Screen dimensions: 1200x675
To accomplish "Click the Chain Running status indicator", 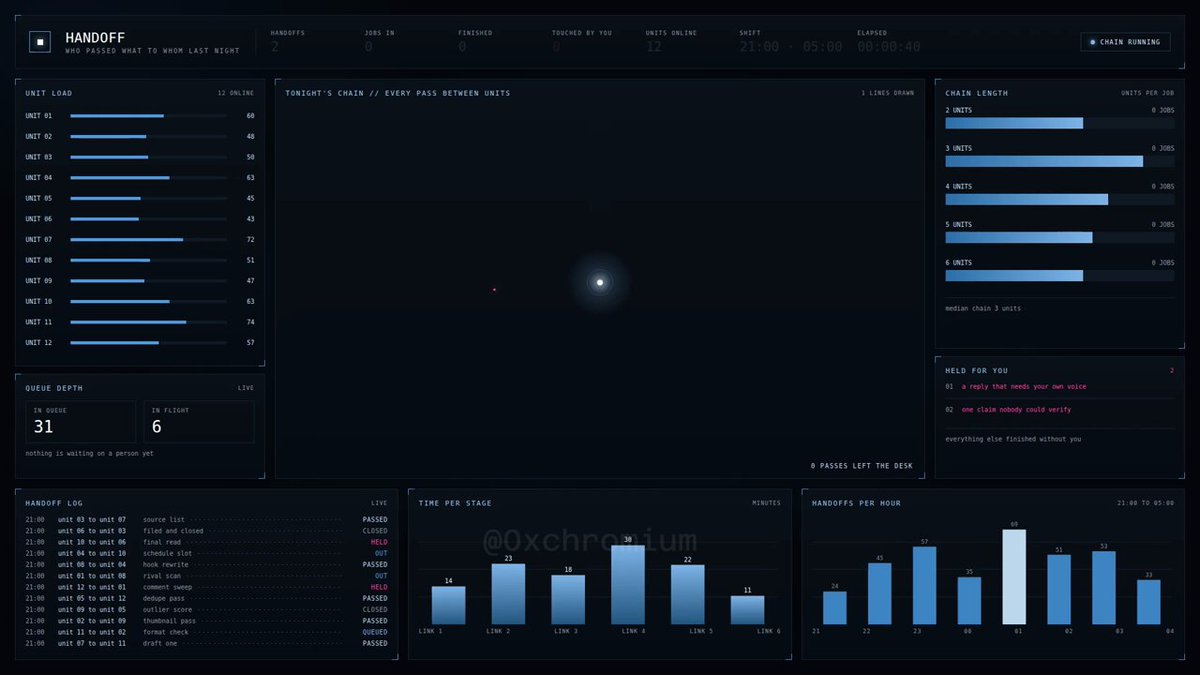I will [x=1125, y=42].
